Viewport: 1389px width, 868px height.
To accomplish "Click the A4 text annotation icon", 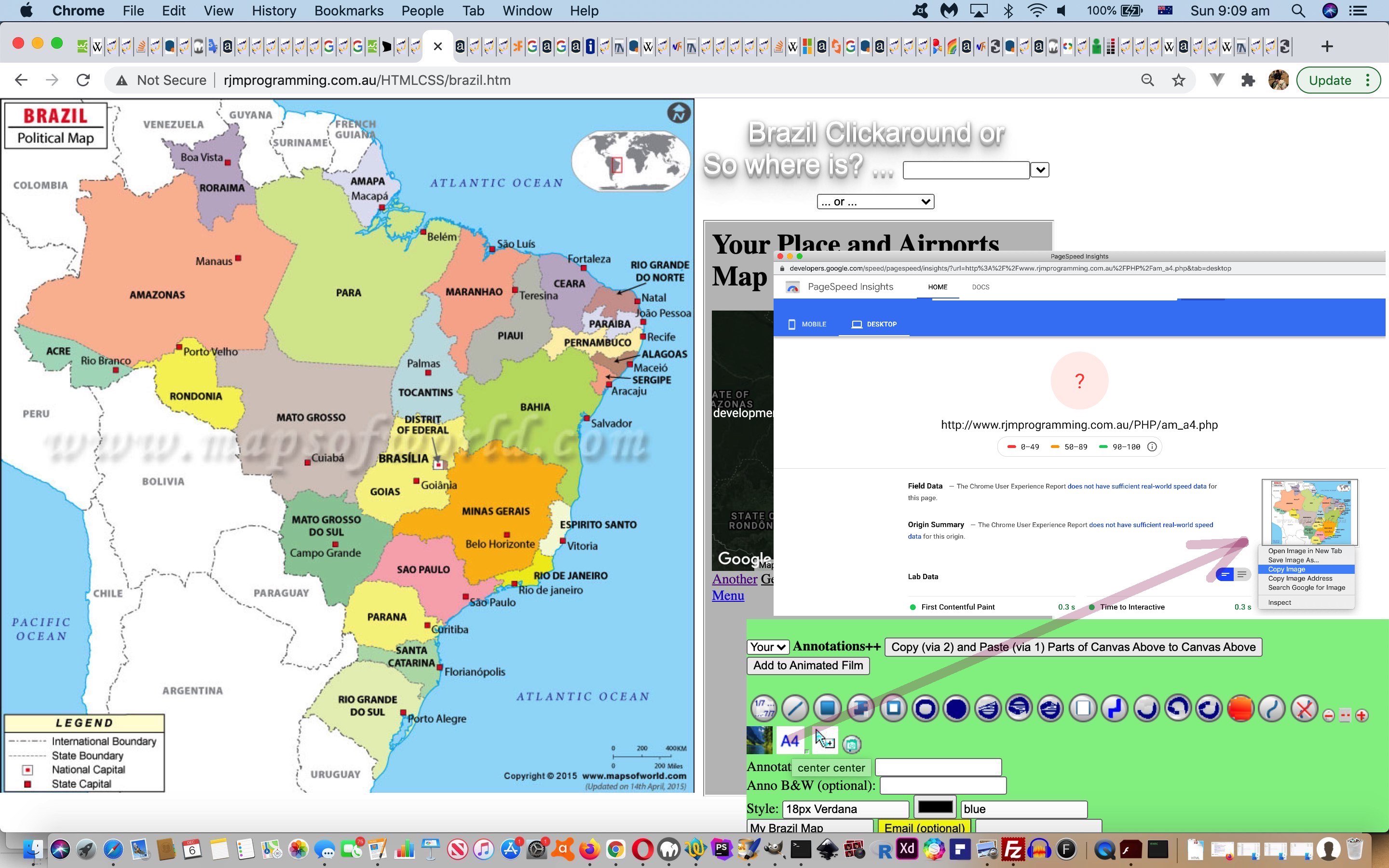I will click(790, 741).
